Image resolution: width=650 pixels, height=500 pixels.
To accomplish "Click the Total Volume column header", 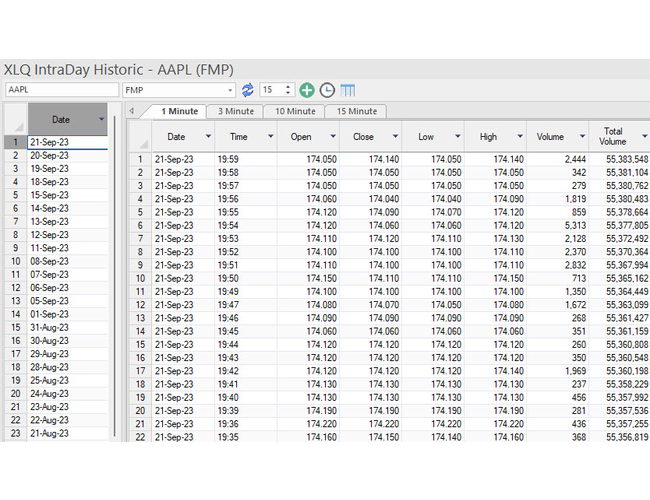I will (x=619, y=136).
